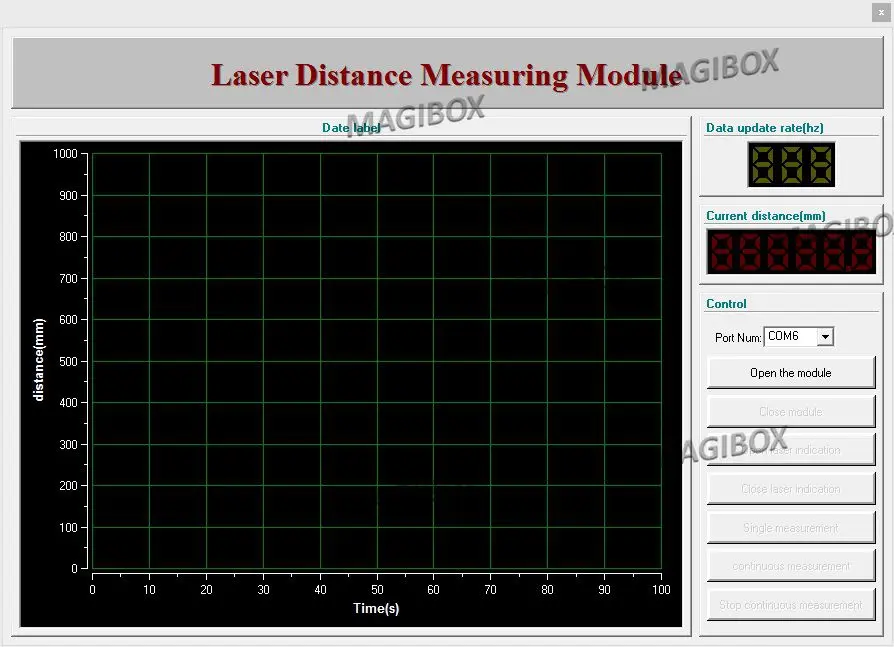Click the Port Num: label
Screen dimensions: 894x647
point(738,337)
